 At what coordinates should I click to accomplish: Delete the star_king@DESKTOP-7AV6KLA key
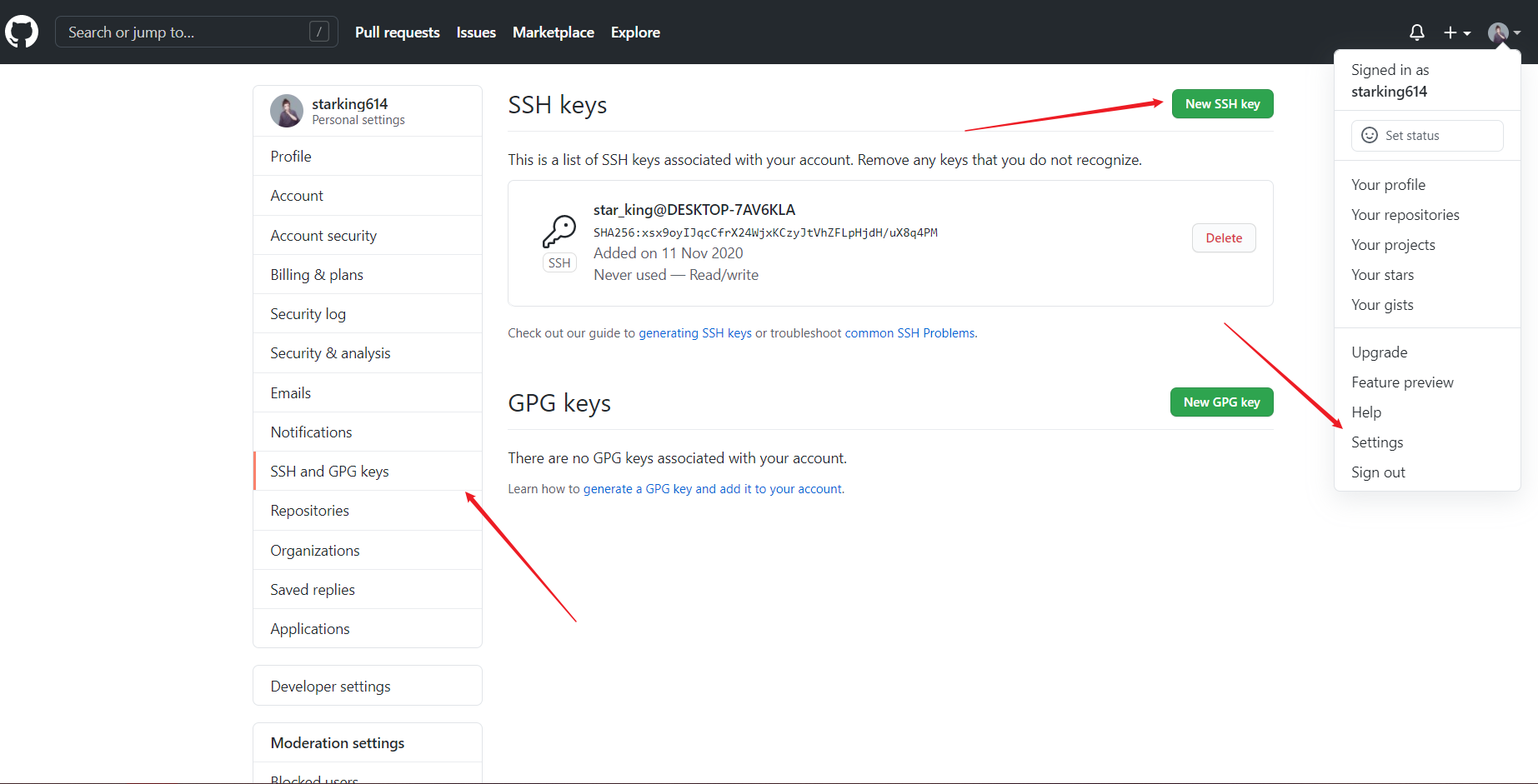click(1223, 238)
